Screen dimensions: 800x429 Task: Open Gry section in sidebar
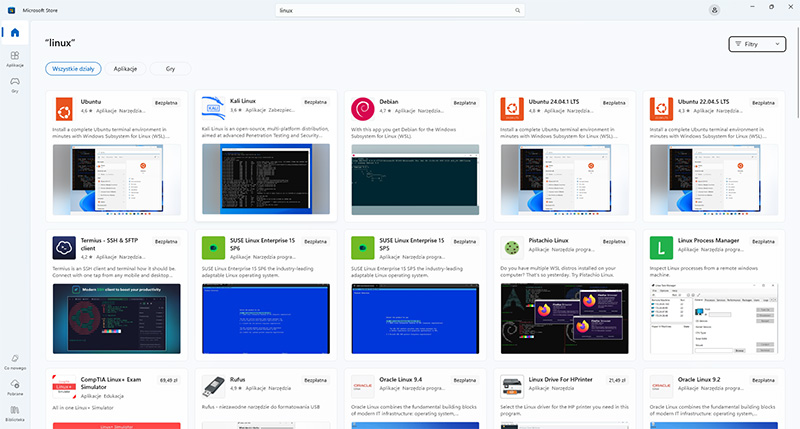coord(15,85)
